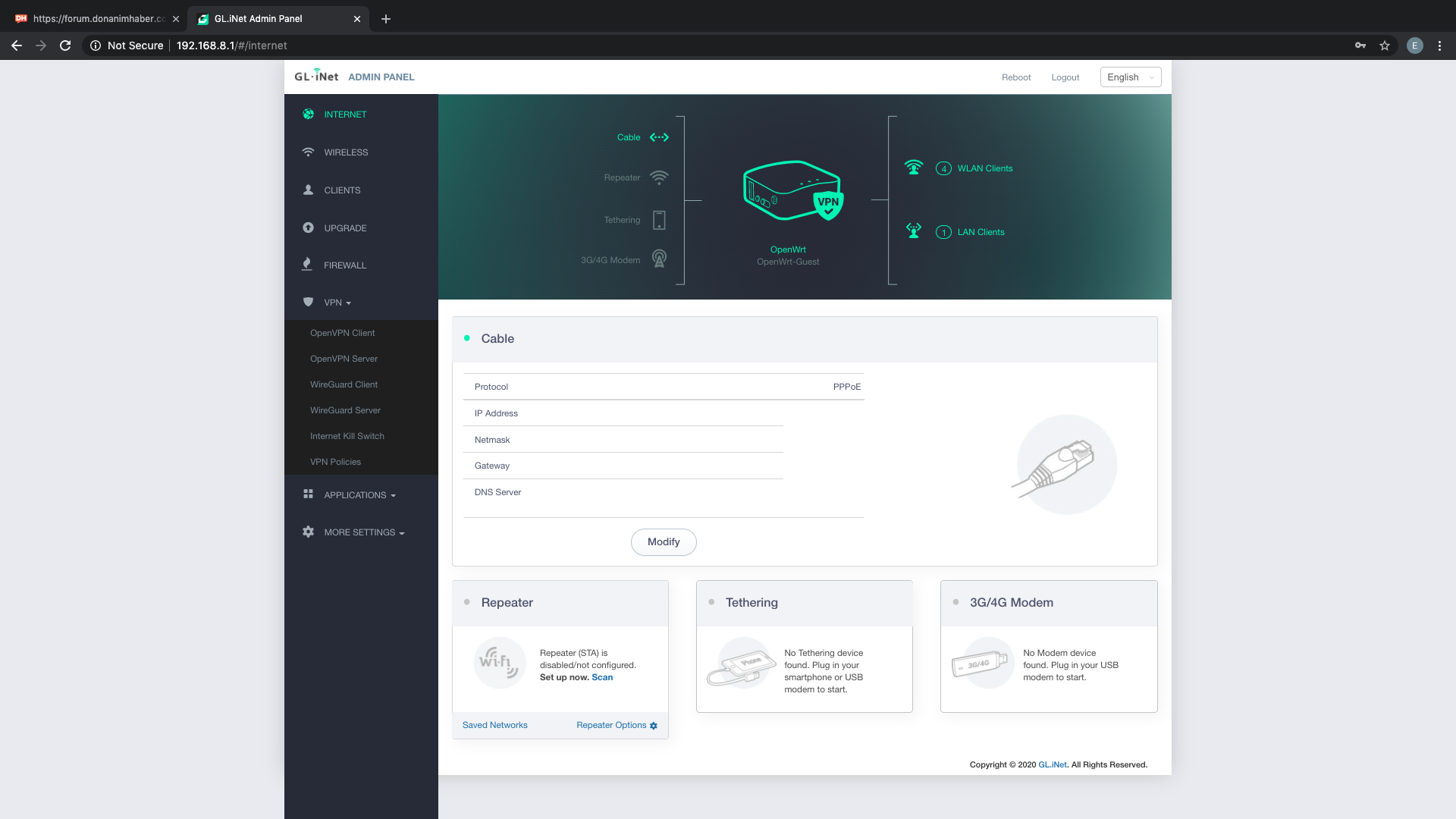
Task: Go to the Clients section
Action: (x=342, y=190)
